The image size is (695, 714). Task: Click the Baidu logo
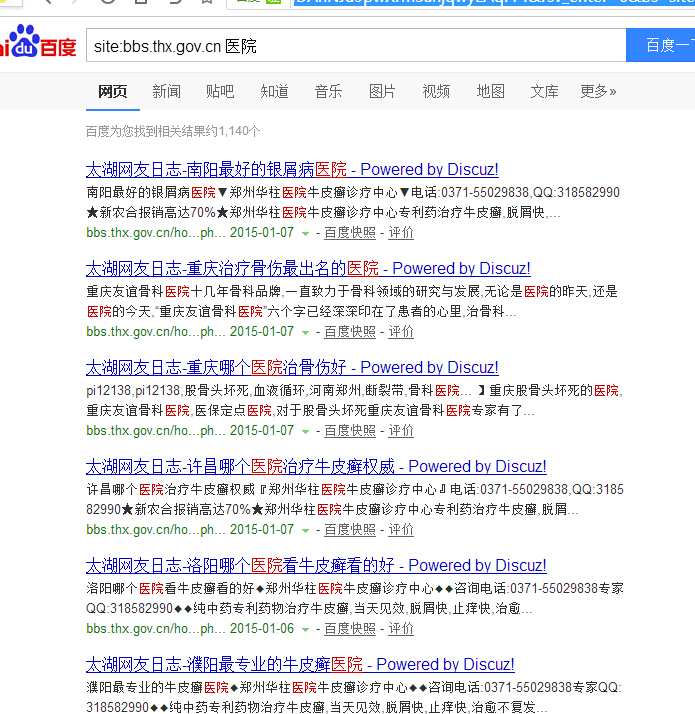click(x=38, y=45)
